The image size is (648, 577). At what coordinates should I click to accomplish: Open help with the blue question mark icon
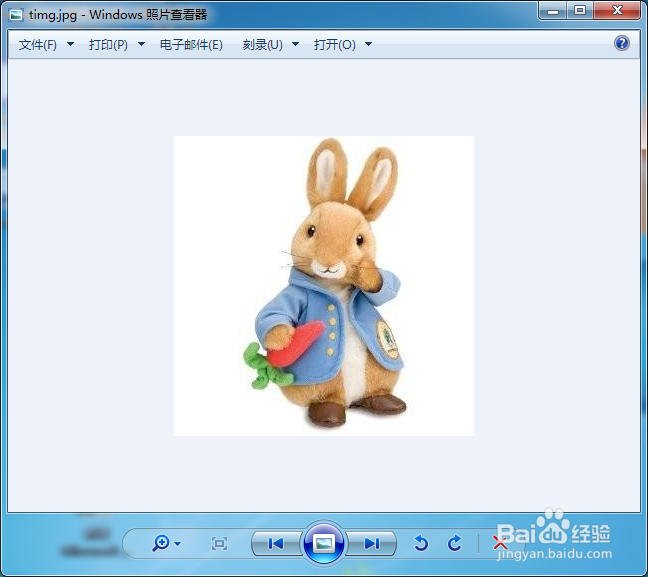tap(622, 43)
